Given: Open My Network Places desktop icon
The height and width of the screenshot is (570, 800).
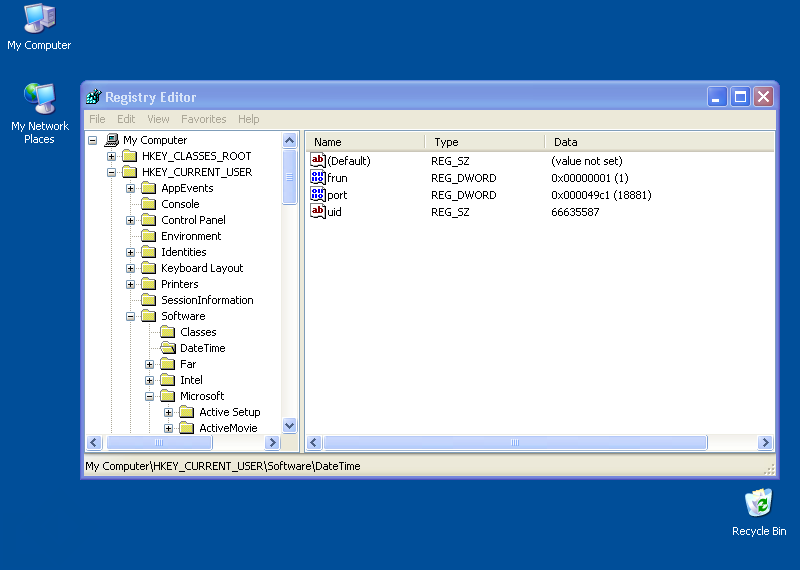Looking at the screenshot, I should [x=39, y=98].
